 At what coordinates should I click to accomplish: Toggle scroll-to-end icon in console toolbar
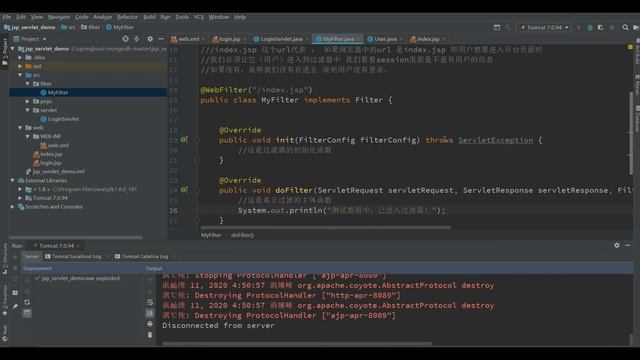(150, 313)
